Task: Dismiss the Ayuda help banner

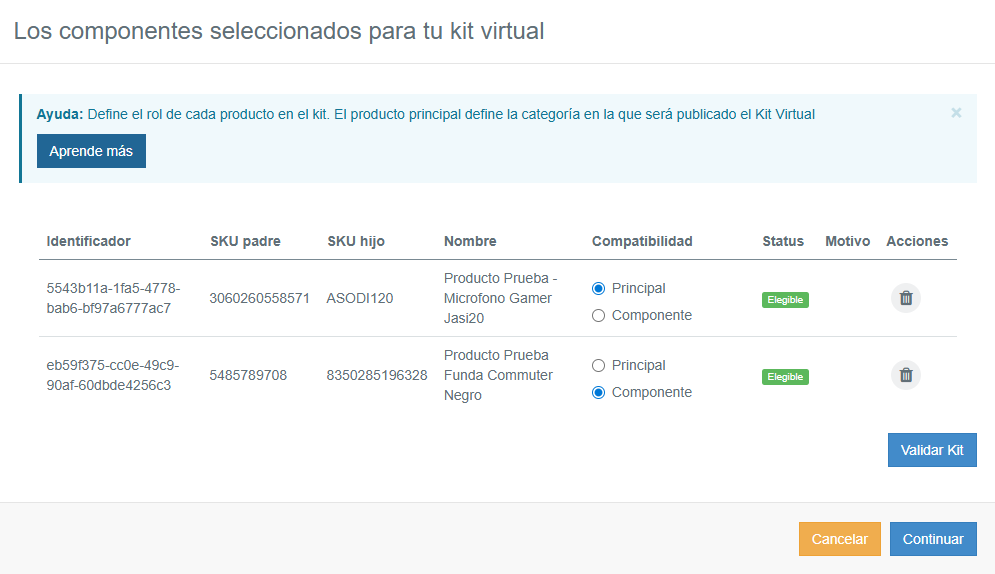Action: pyautogui.click(x=956, y=113)
